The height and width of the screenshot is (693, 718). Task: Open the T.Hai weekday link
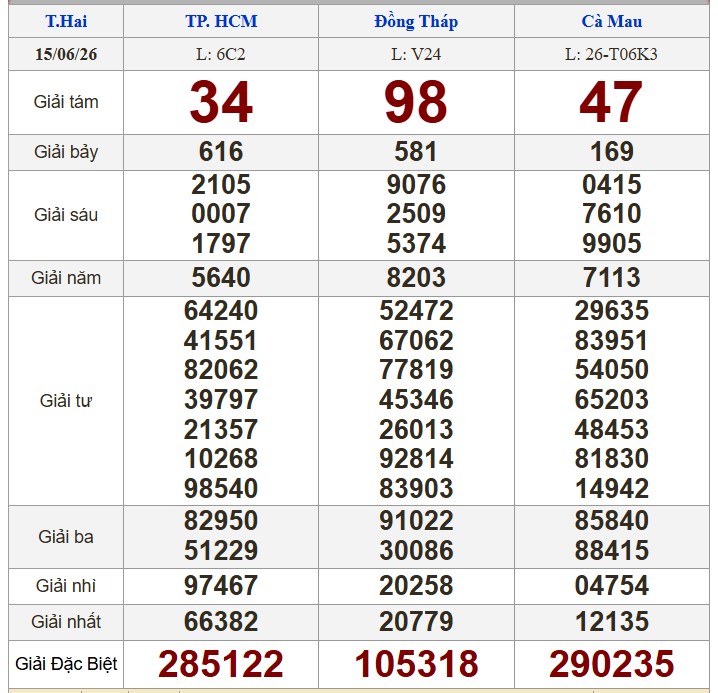click(66, 21)
